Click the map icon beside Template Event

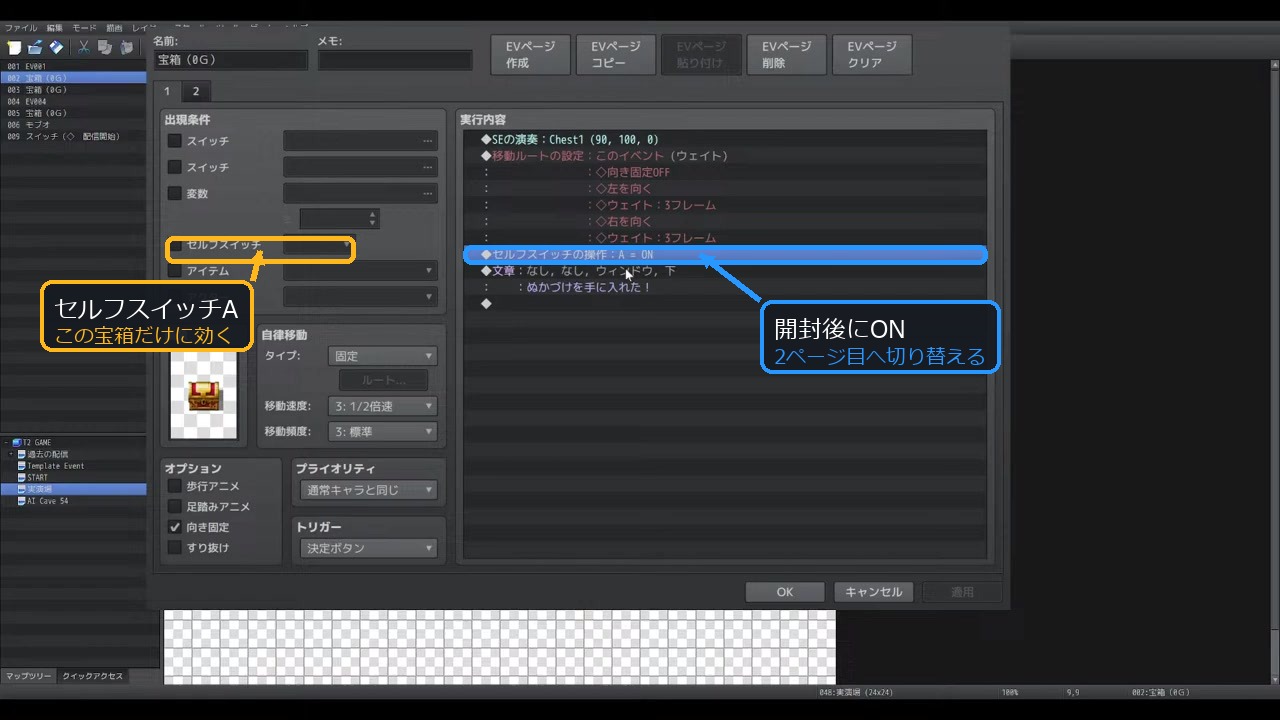pos(21,466)
